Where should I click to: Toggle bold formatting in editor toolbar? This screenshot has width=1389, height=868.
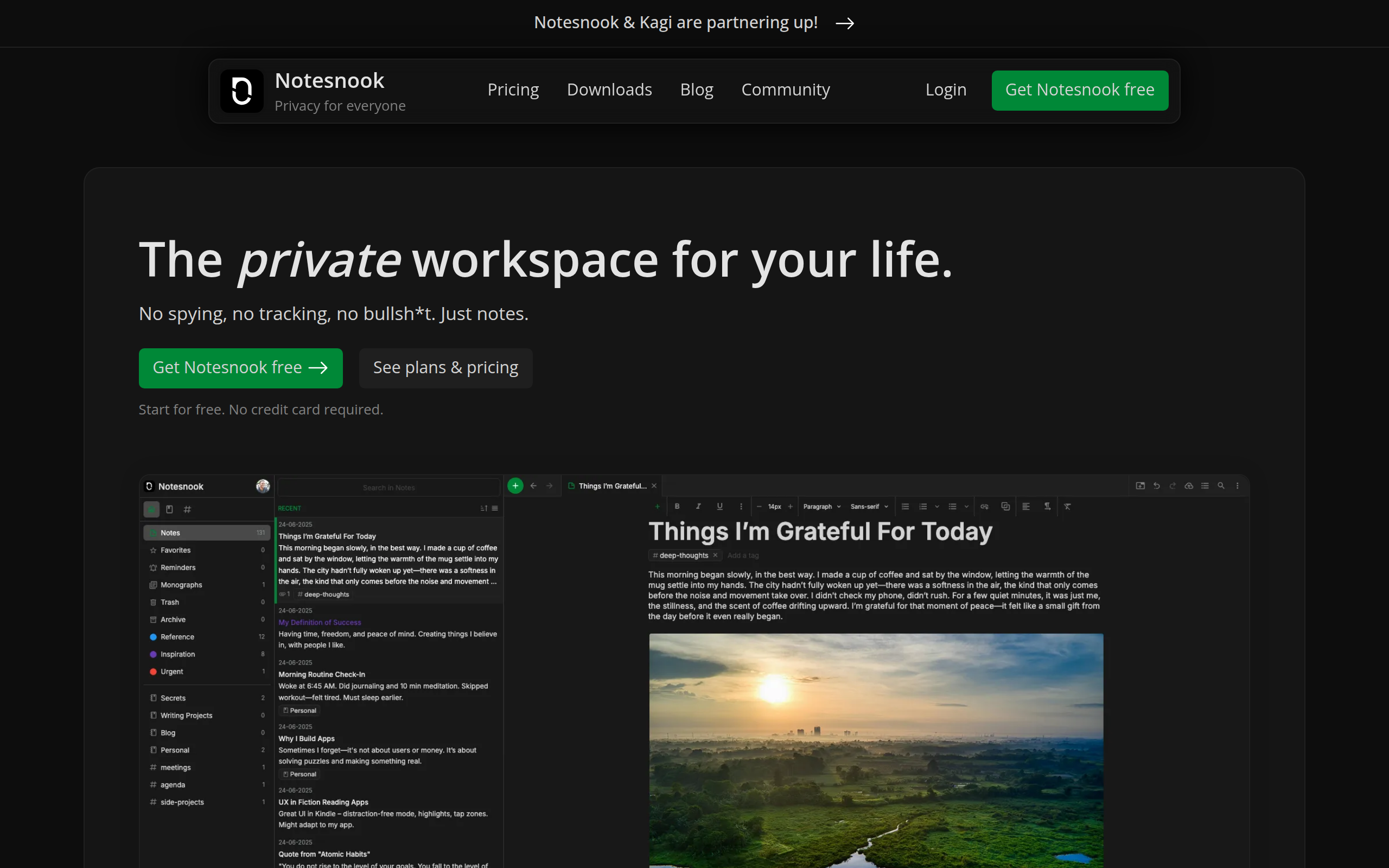pyautogui.click(x=677, y=506)
